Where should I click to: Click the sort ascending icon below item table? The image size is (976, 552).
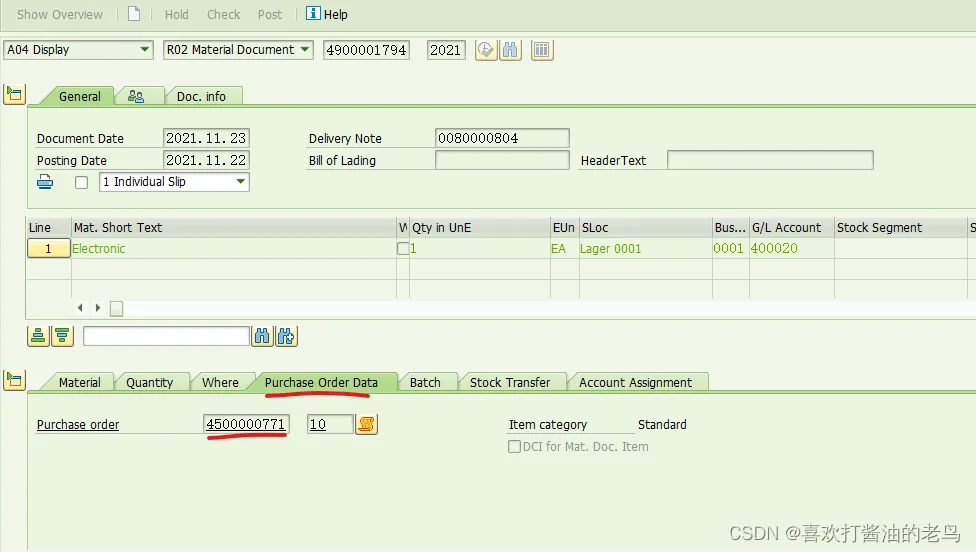38,336
